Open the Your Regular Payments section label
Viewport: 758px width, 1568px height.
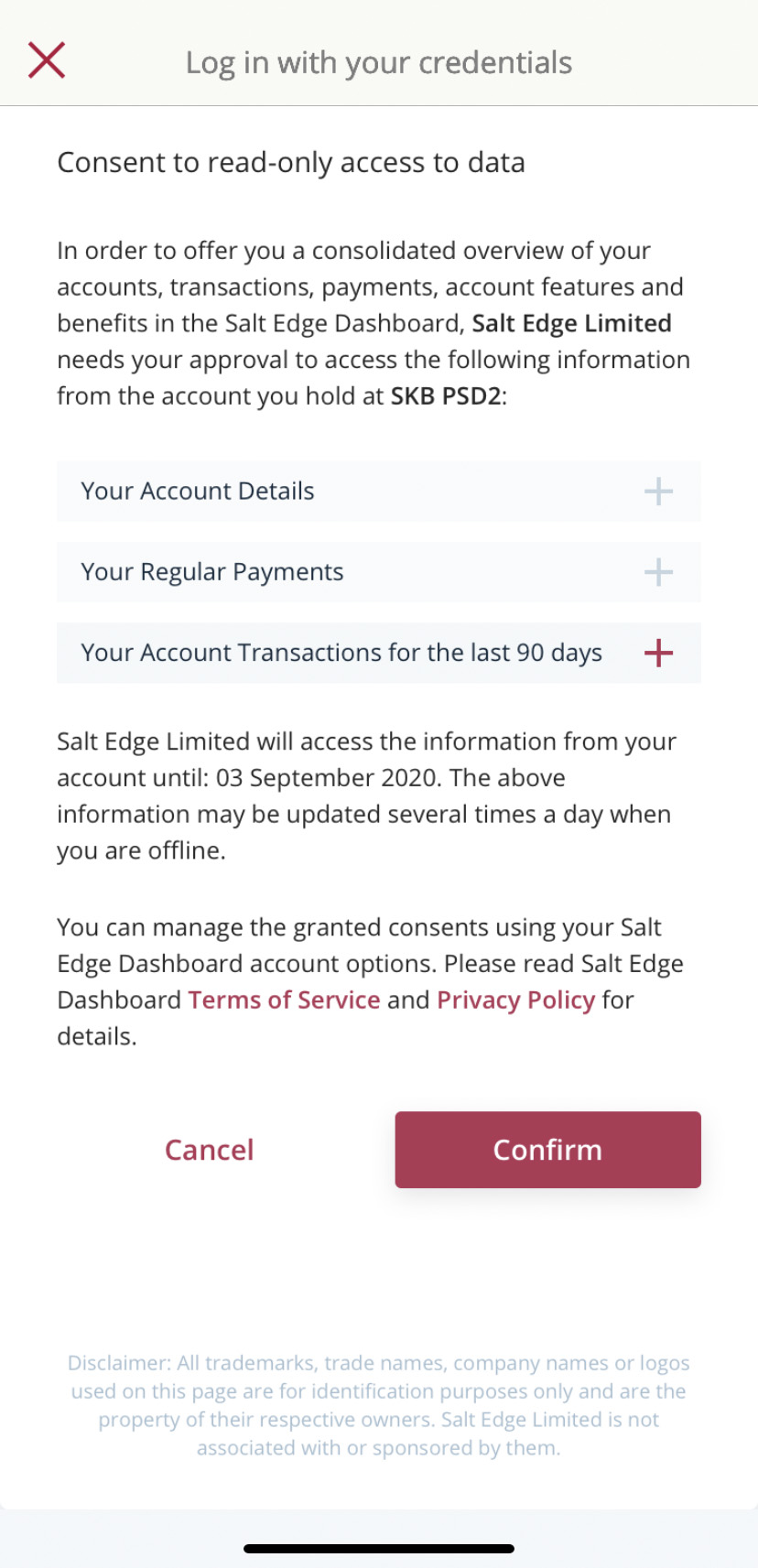(212, 572)
